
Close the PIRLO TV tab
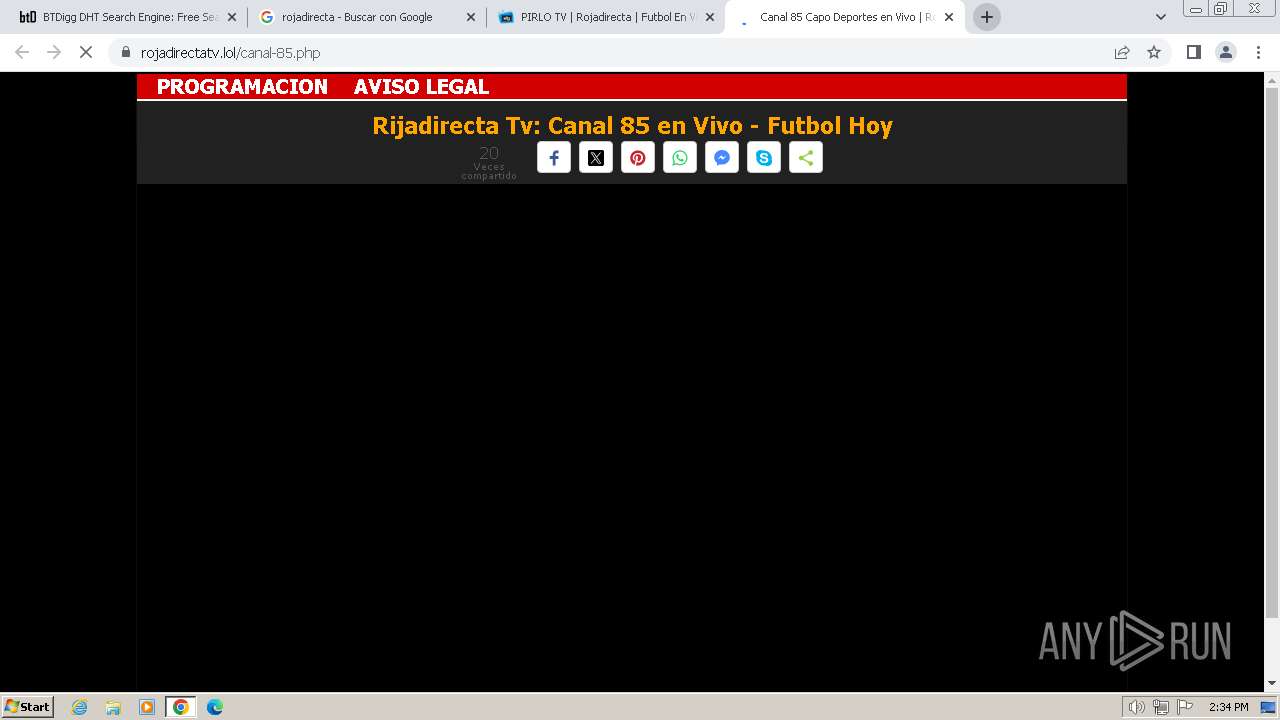(710, 17)
